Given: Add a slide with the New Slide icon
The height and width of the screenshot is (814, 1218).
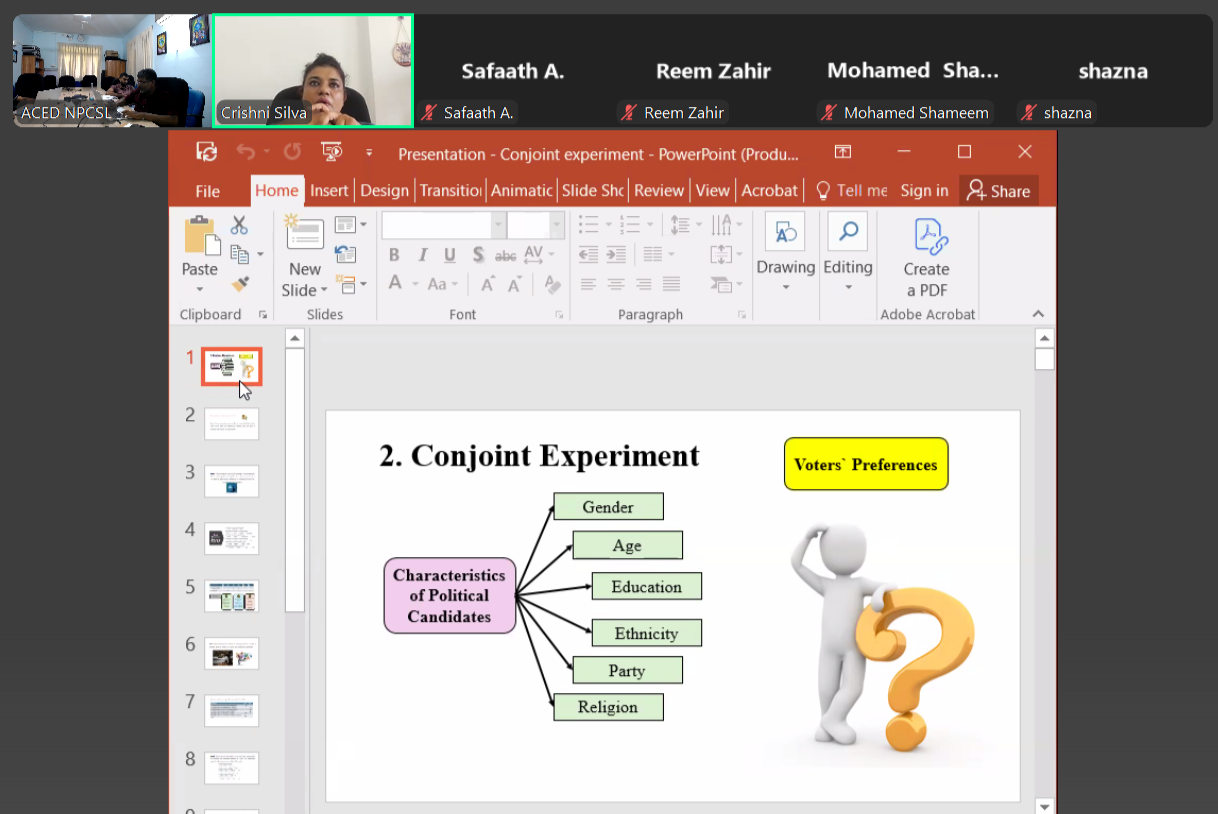Looking at the screenshot, I should coord(304,233).
